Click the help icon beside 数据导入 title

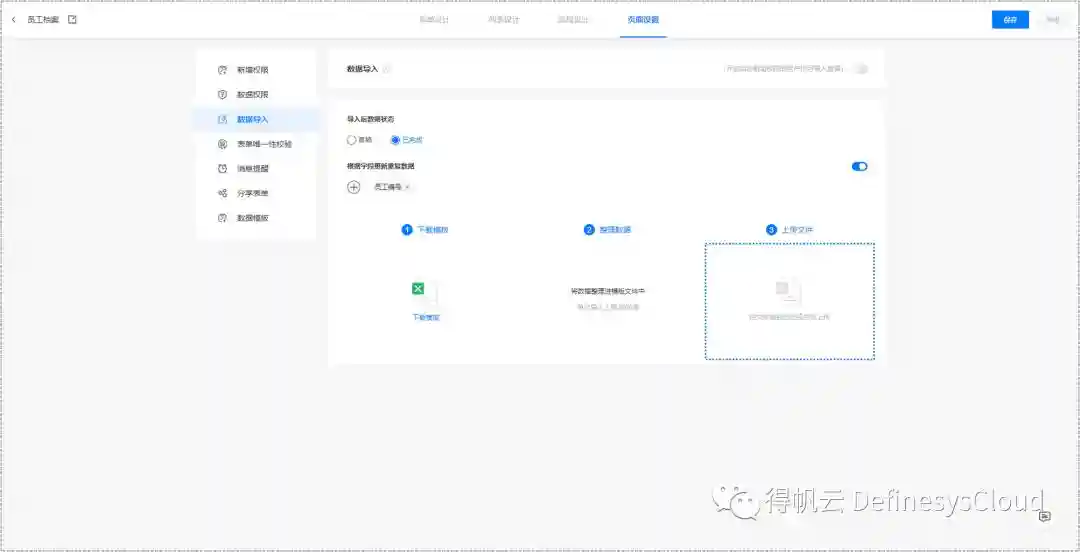pyautogui.click(x=387, y=69)
